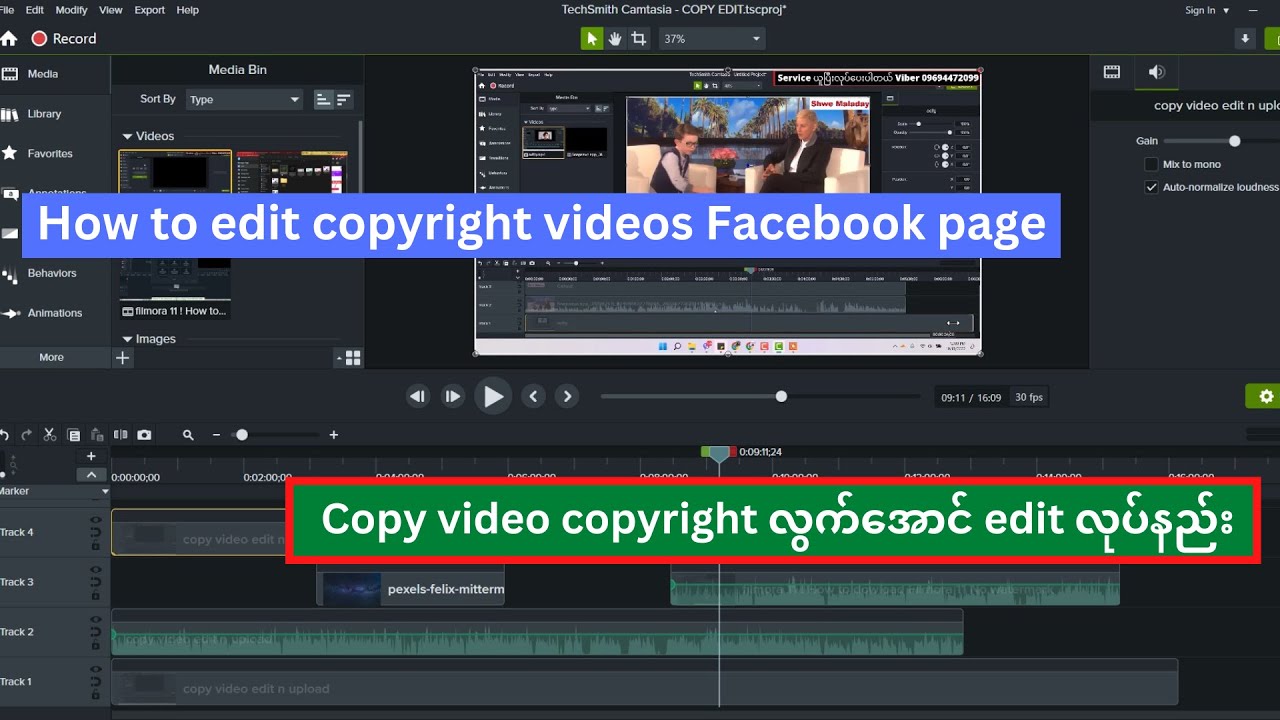
Task: Open the Favorites tab
Action: click(55, 154)
